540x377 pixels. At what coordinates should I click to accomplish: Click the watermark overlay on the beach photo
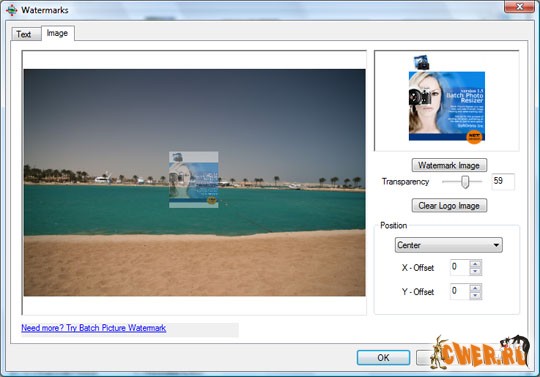click(x=194, y=180)
